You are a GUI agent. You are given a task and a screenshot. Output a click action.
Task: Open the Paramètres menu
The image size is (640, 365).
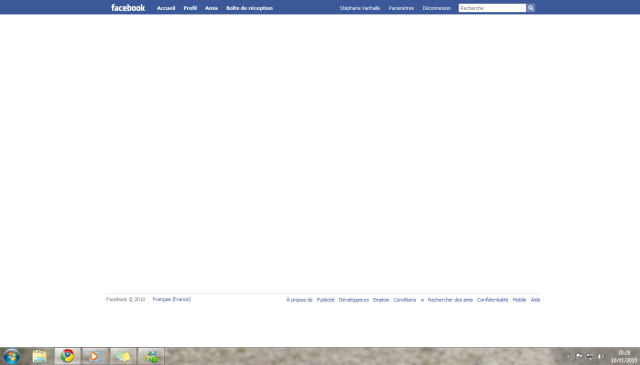click(401, 8)
